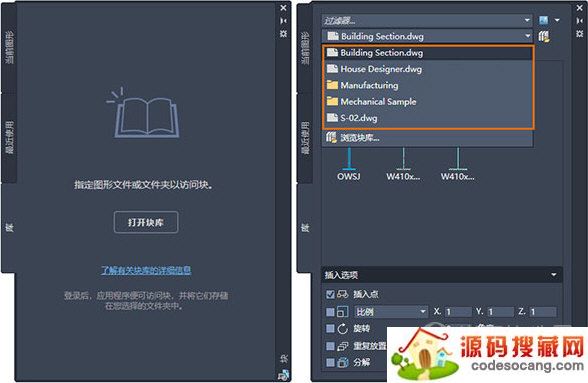Switch to 当前图形 tab in right palette
Viewport: 588px width, 383px height.
(305, 48)
